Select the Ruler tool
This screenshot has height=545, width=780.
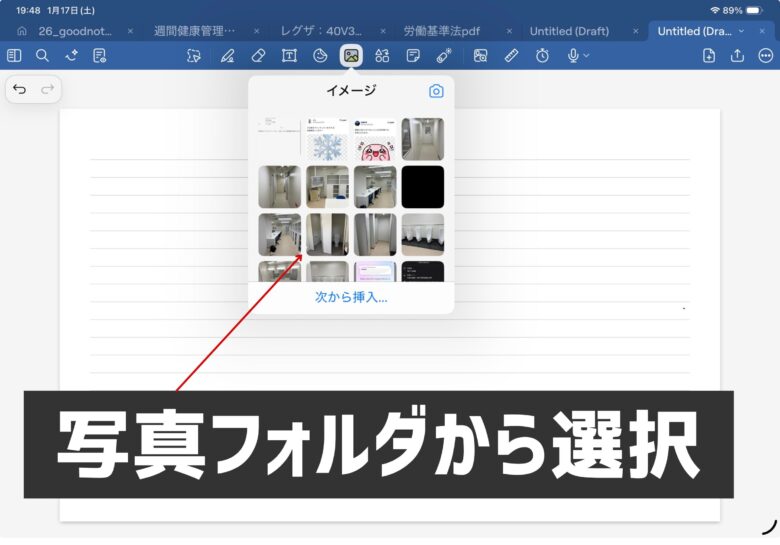511,56
